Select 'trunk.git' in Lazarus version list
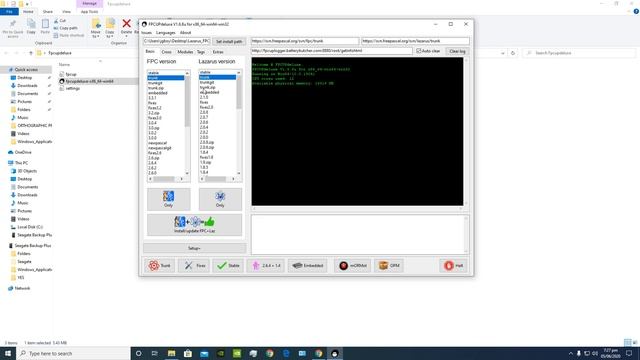Screen dimensions: 640x360 coord(207,82)
